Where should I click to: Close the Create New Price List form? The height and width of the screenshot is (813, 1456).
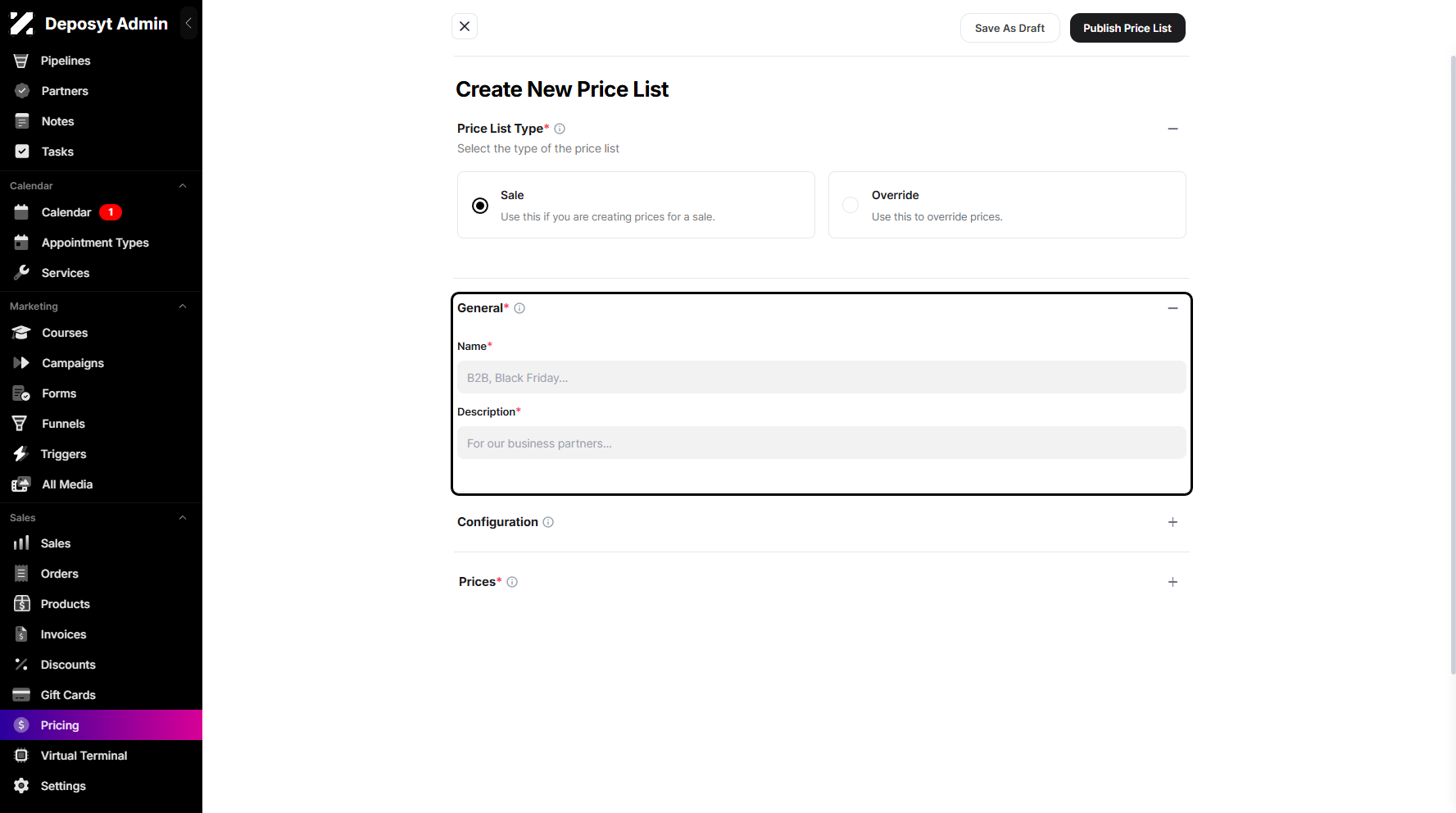click(465, 26)
